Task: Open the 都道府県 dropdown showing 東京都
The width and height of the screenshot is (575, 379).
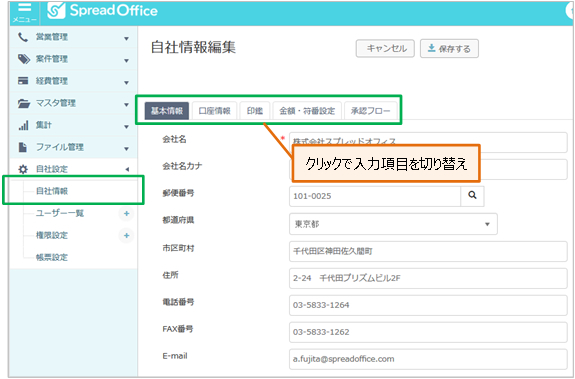Action: 393,224
